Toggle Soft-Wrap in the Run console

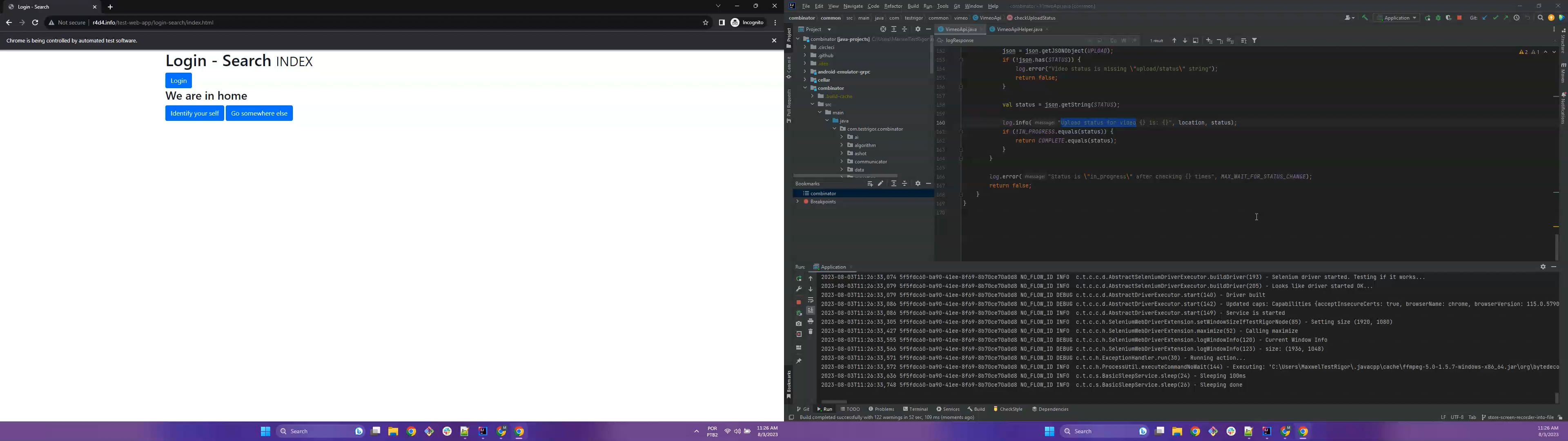[810, 300]
